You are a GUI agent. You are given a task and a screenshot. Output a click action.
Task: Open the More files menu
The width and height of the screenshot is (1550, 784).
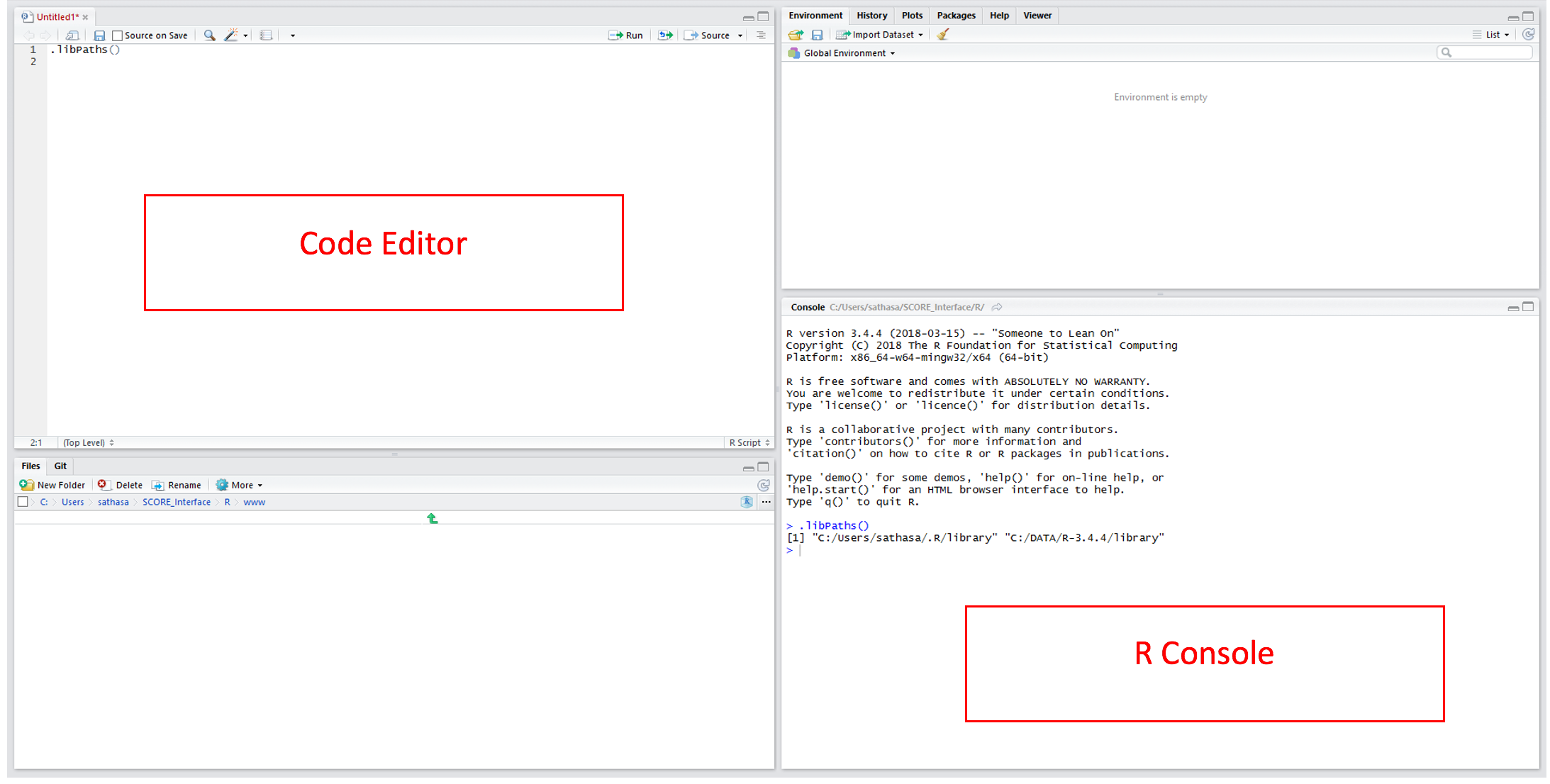pyautogui.click(x=240, y=486)
